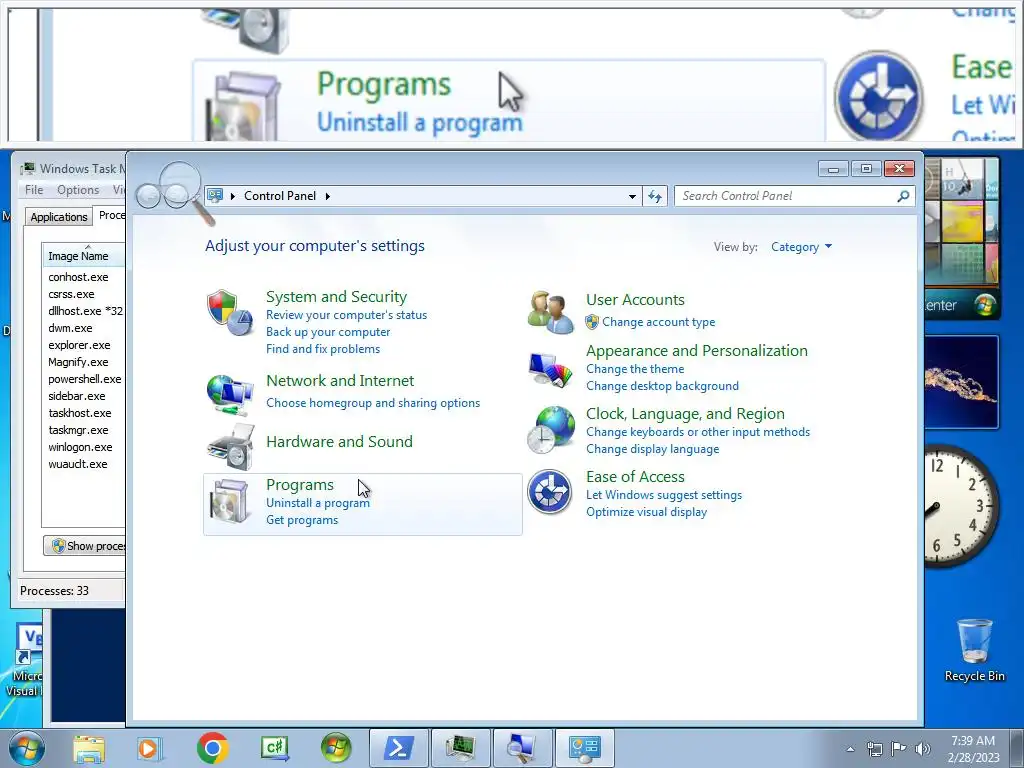Open the Ease of Access icon
The height and width of the screenshot is (768, 1024).
tap(550, 492)
